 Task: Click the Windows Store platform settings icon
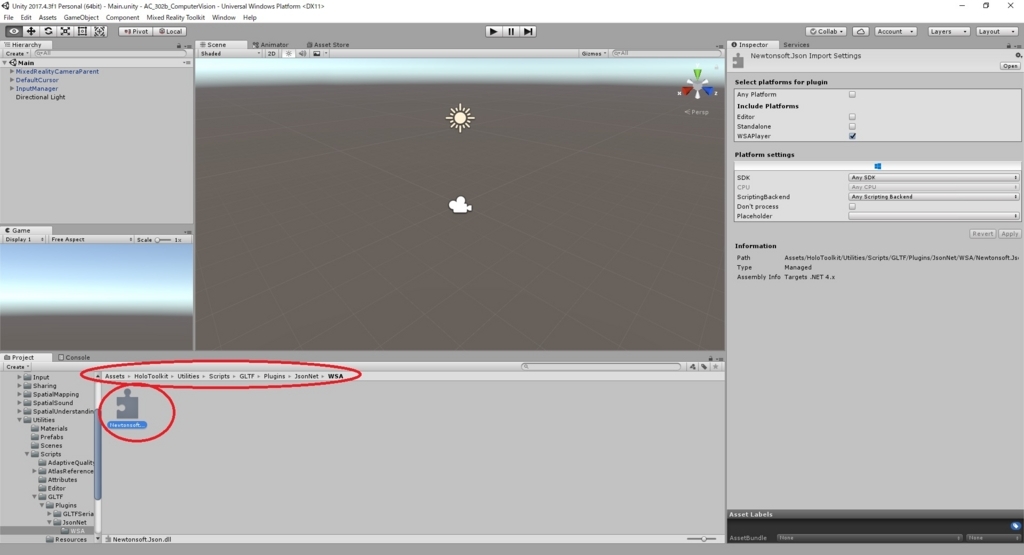(878, 166)
